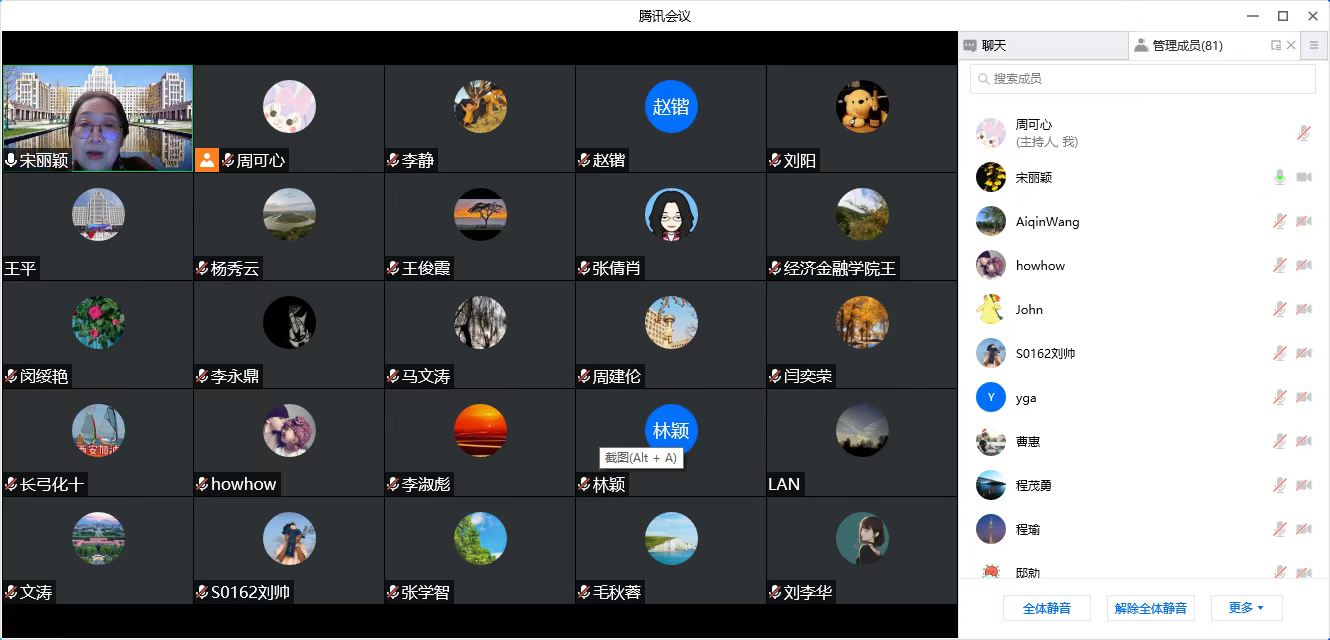The height and width of the screenshot is (640, 1330).
Task: Click the muted camera icon for John
Action: [x=1304, y=309]
